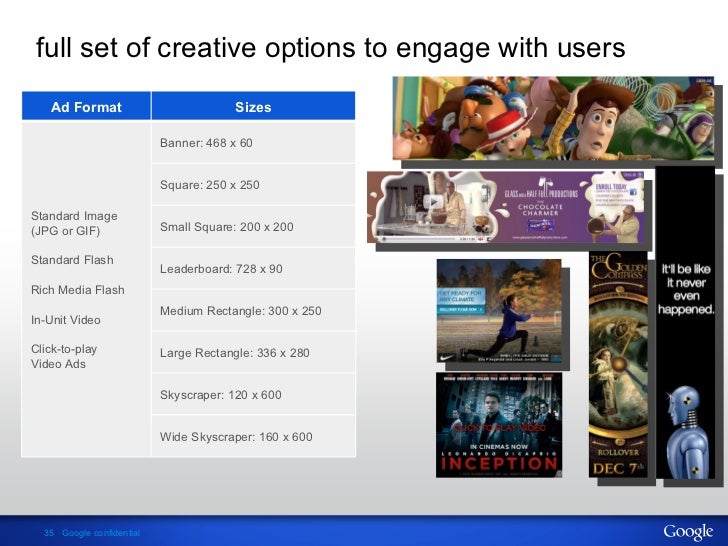This screenshot has height=546, width=728.
Task: Click the 'Ad Format' column header
Action: [x=86, y=106]
